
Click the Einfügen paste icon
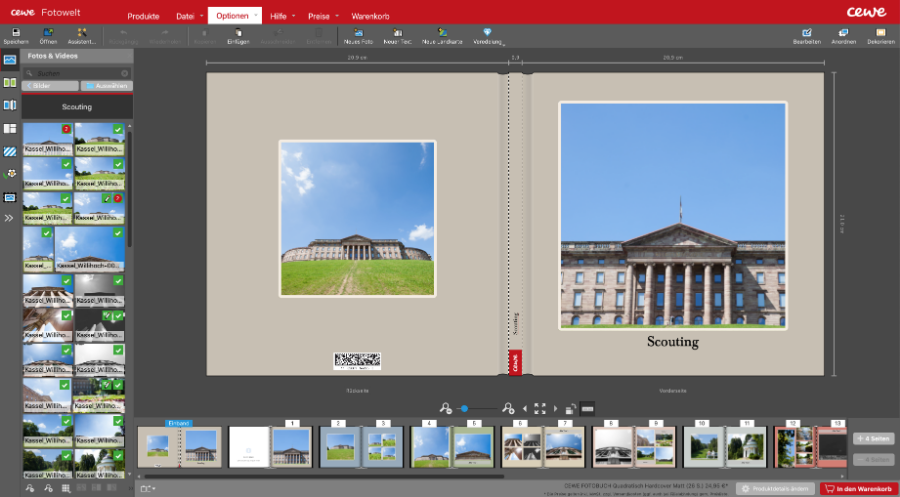click(x=238, y=34)
